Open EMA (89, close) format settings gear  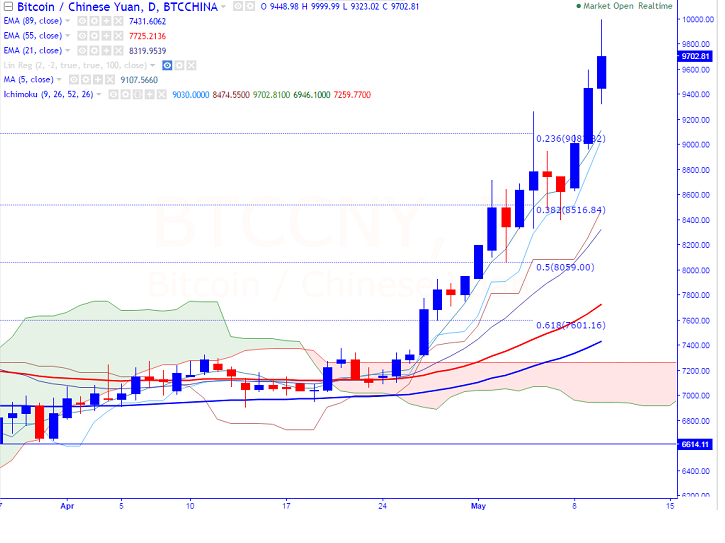click(x=94, y=21)
